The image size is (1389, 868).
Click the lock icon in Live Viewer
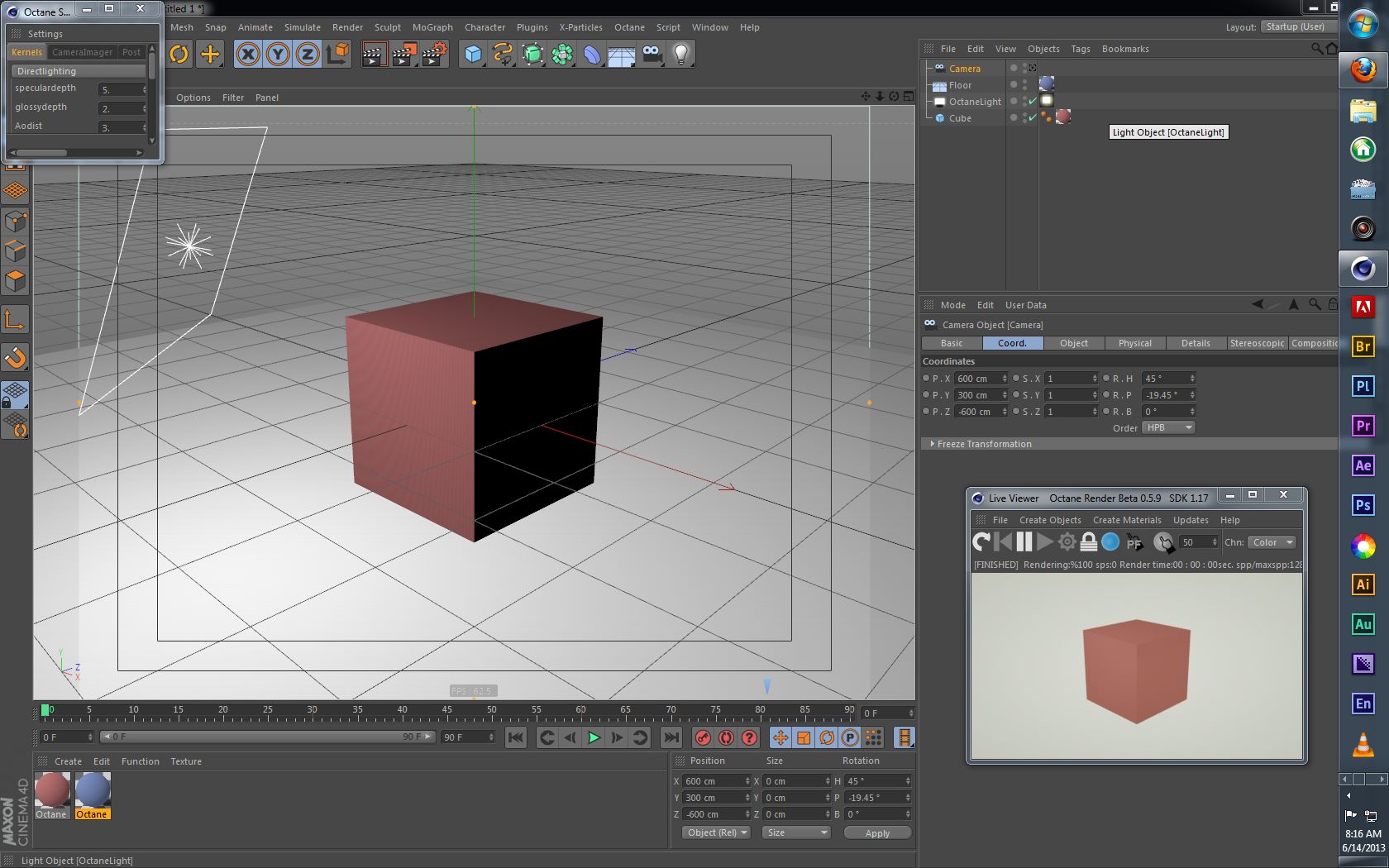(x=1089, y=542)
